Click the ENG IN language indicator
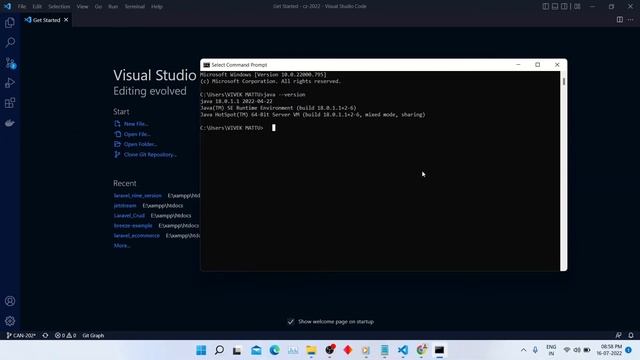Screen dimensions: 640x360 click(551, 350)
